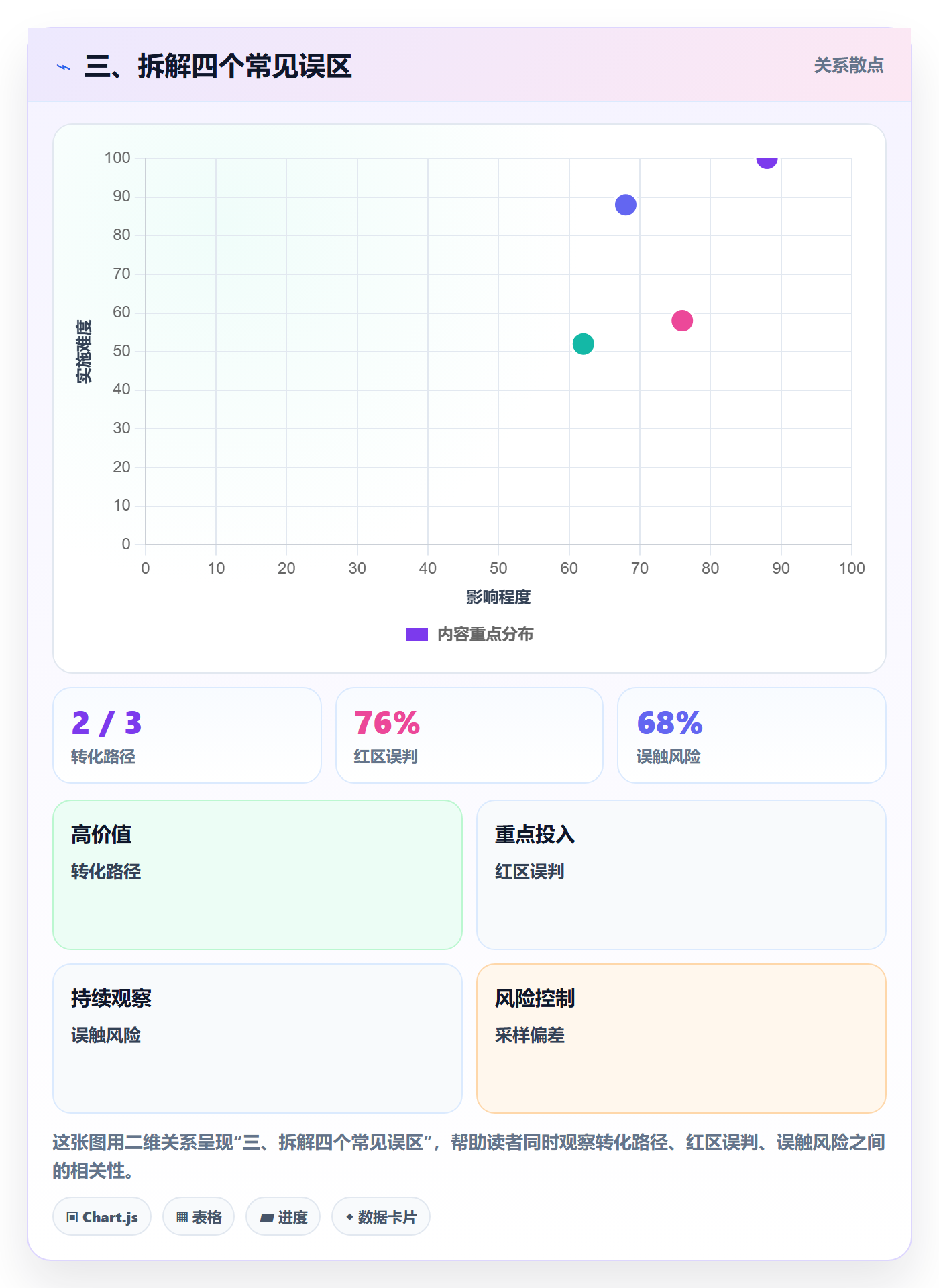Click the 数据卡片 tag chip
Viewport: 939px width, 1288px height.
click(381, 1216)
